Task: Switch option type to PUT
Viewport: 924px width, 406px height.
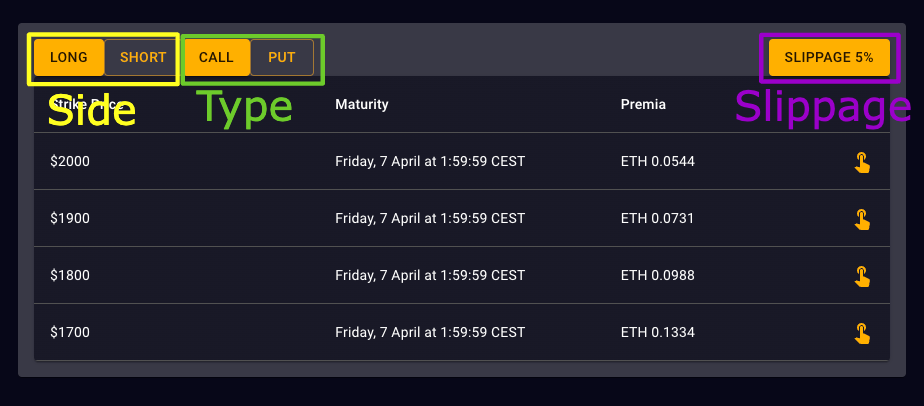Action: coord(282,58)
